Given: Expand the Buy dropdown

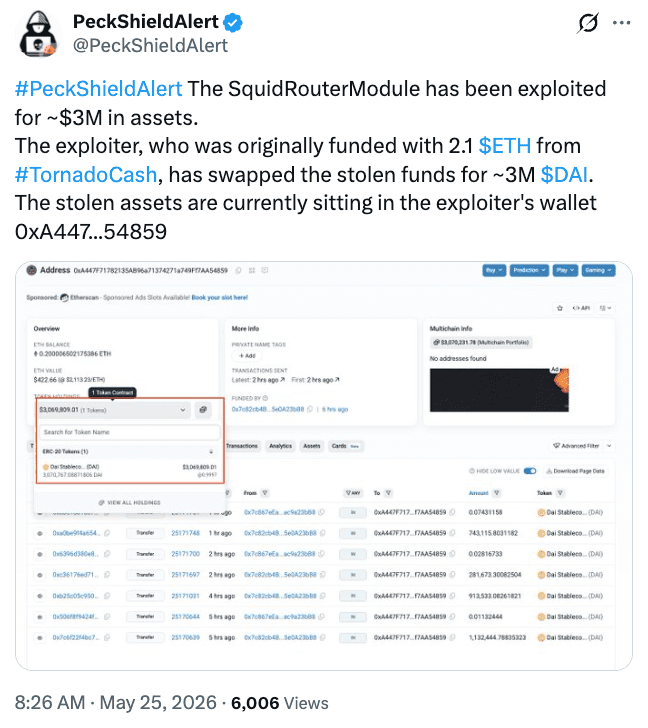Looking at the screenshot, I should click(494, 270).
